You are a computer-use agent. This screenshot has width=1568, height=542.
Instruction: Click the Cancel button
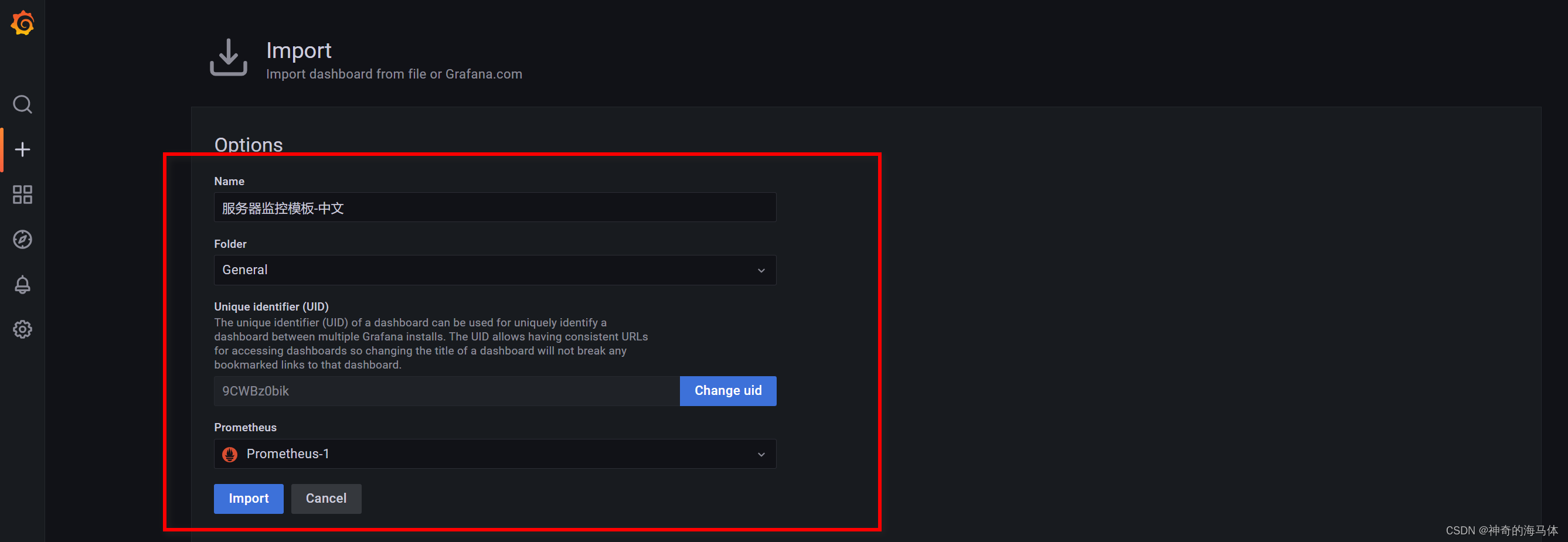[x=326, y=499]
